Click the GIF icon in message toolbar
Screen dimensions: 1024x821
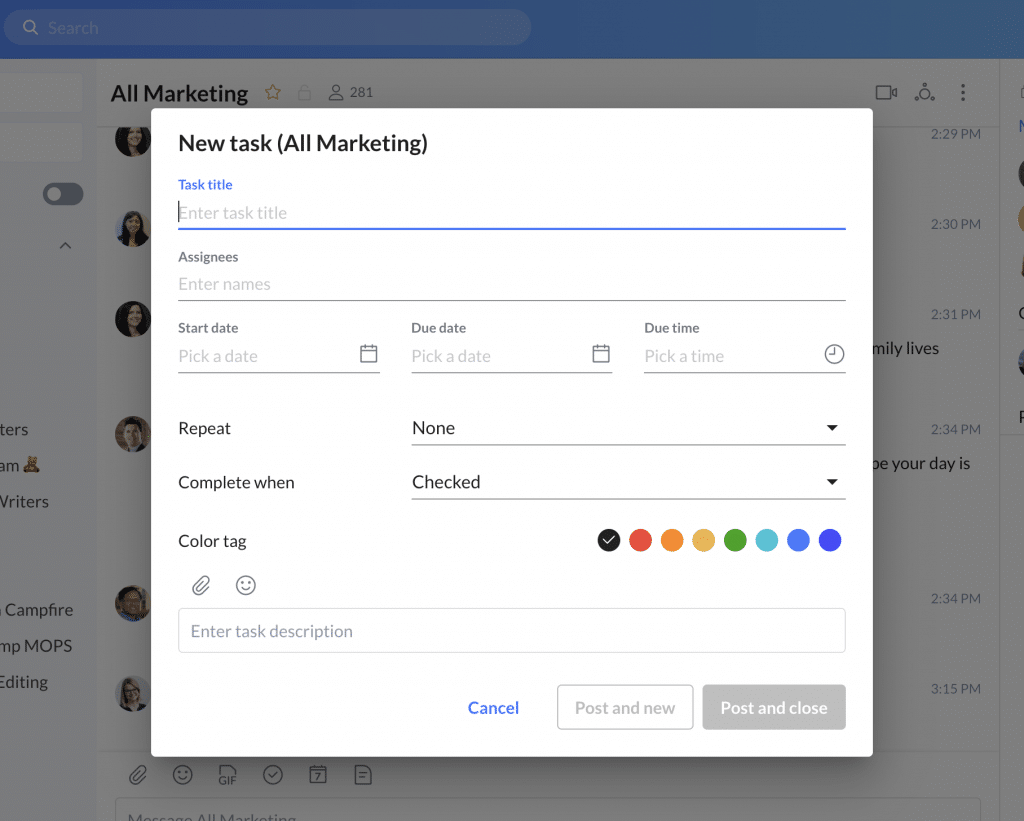tap(227, 775)
